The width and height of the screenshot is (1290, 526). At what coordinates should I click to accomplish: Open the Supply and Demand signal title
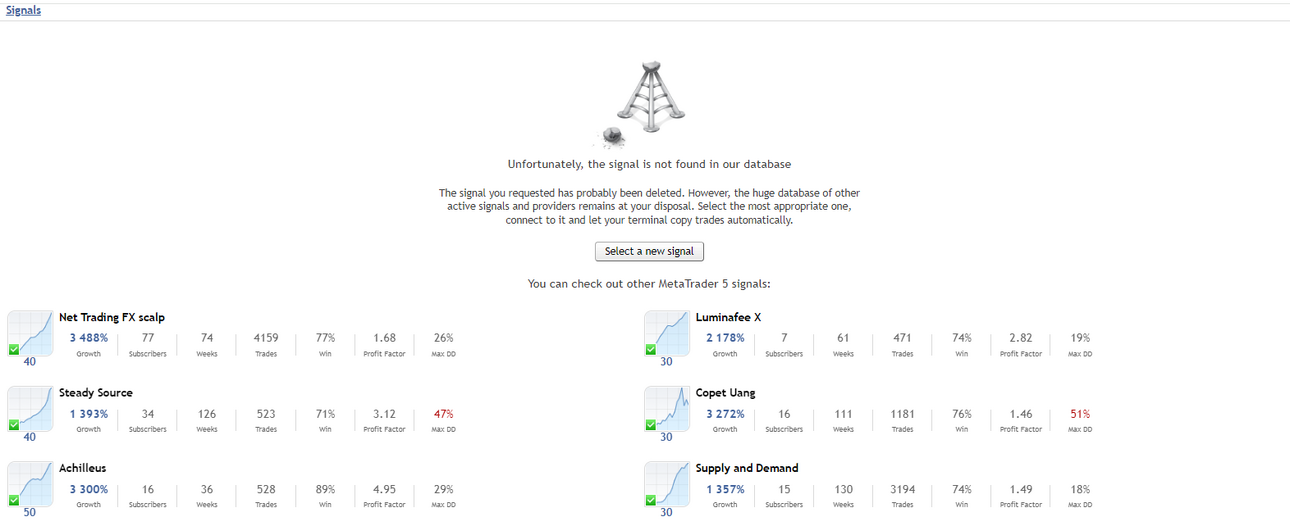click(x=747, y=468)
